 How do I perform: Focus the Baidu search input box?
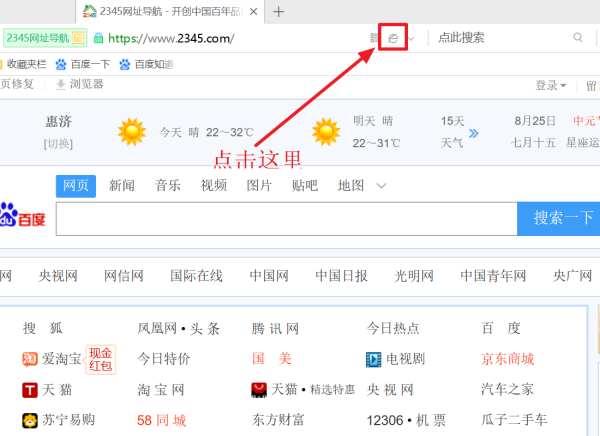pyautogui.click(x=286, y=219)
